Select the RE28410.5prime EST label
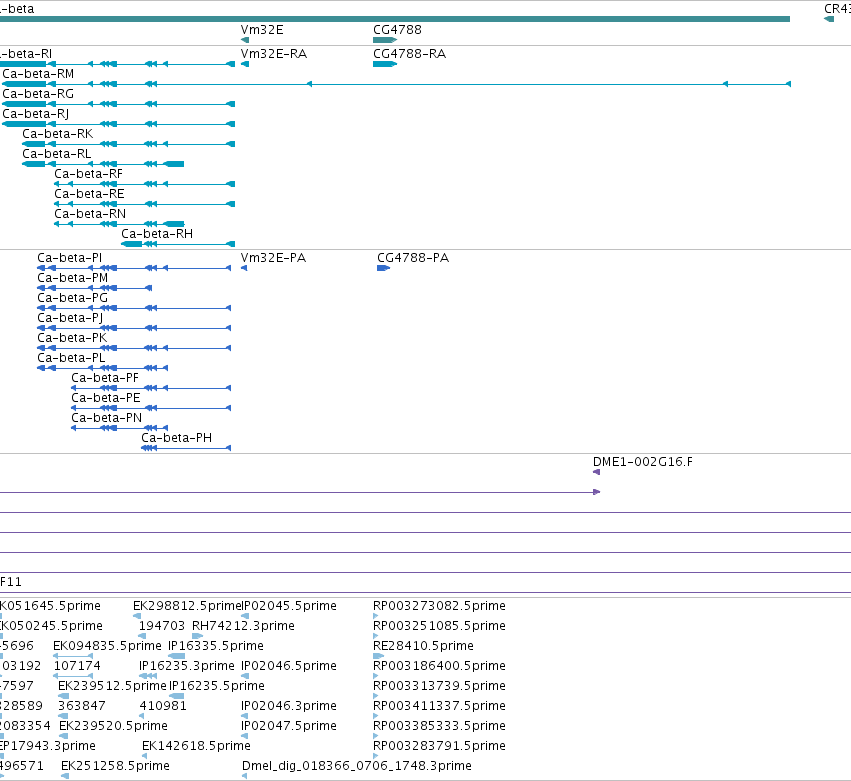851x781 pixels. (x=423, y=646)
